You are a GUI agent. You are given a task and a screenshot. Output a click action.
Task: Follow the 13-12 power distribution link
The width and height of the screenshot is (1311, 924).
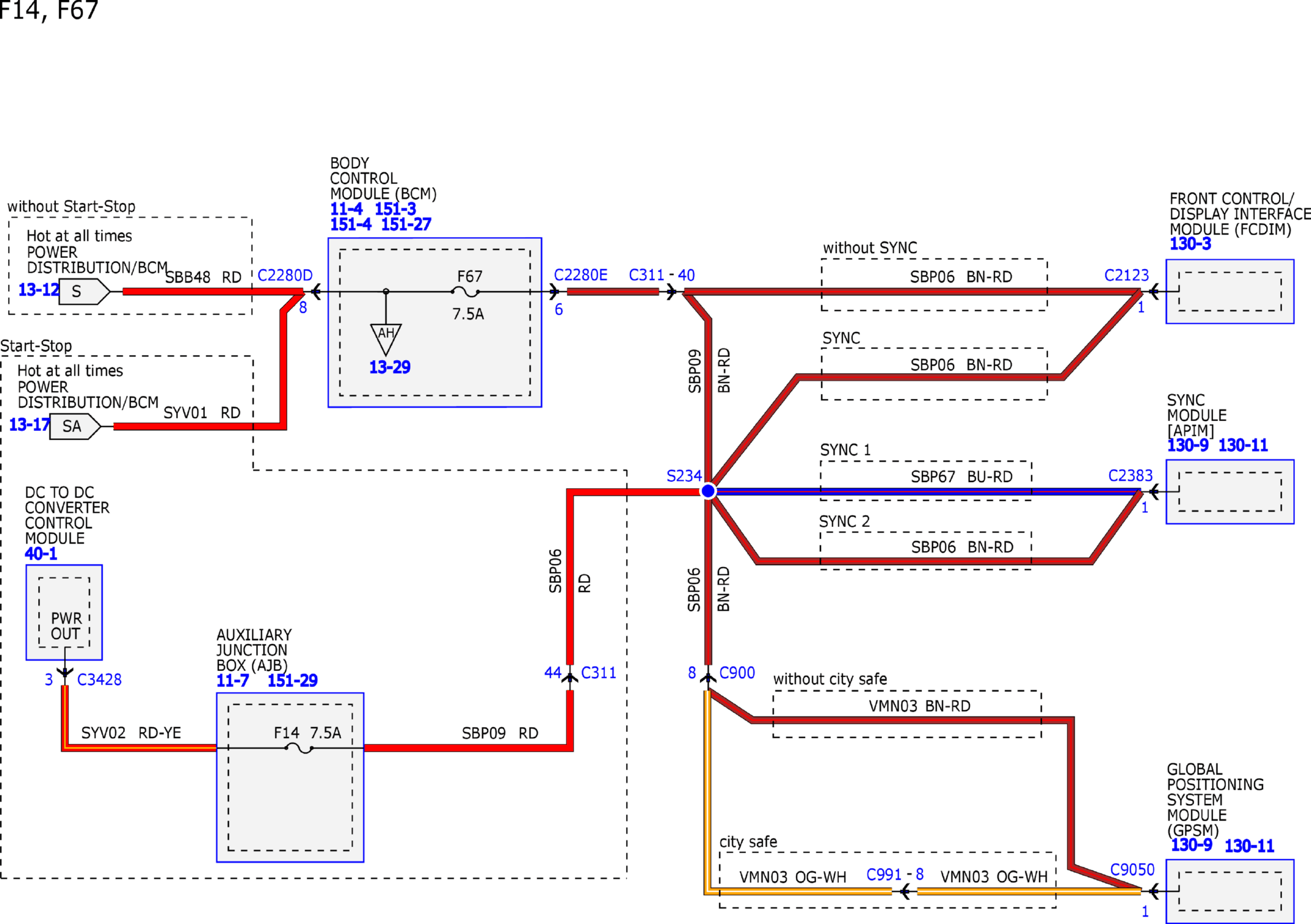(39, 289)
